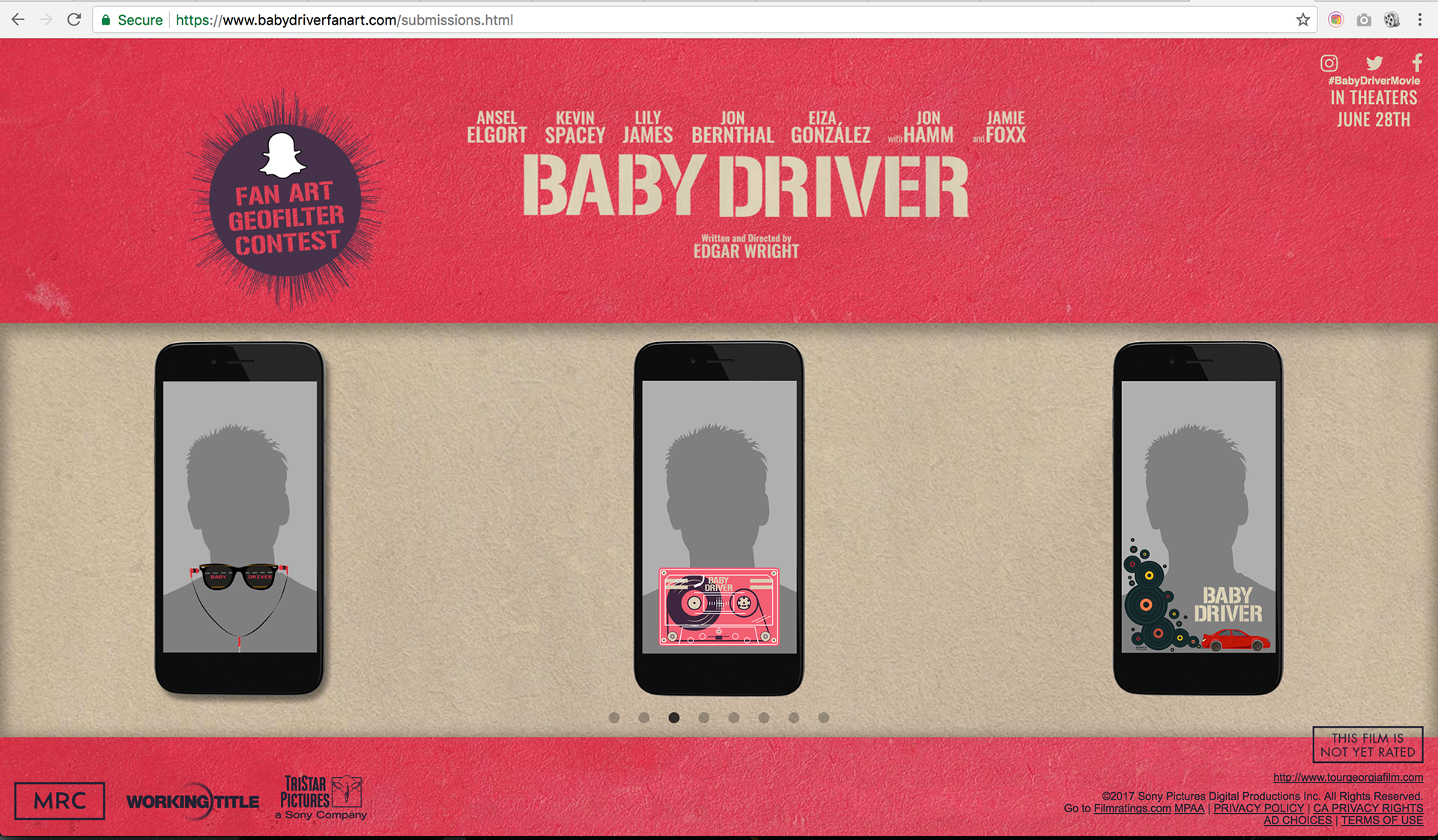The width and height of the screenshot is (1438, 840).
Task: Select the fourth carousel dot
Action: pos(704,718)
